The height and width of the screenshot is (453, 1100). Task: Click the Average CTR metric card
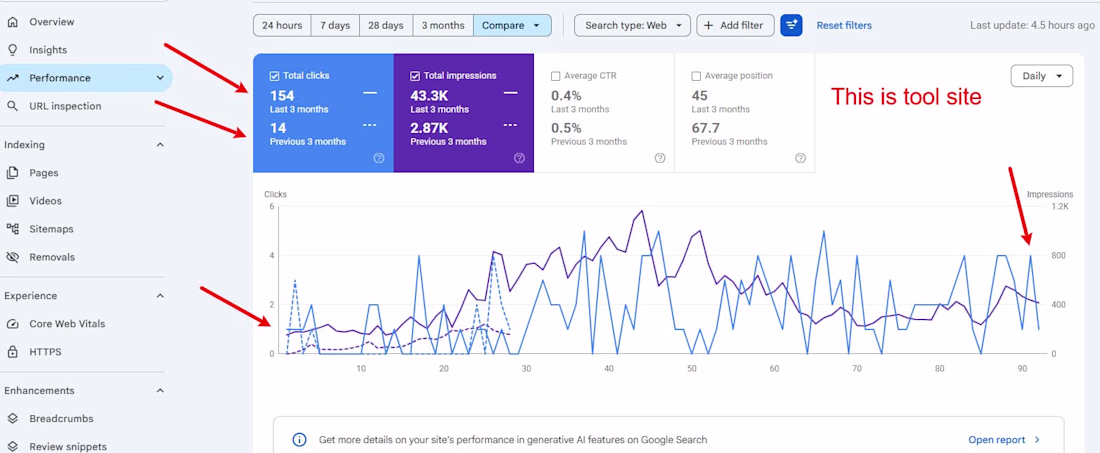[x=604, y=112]
